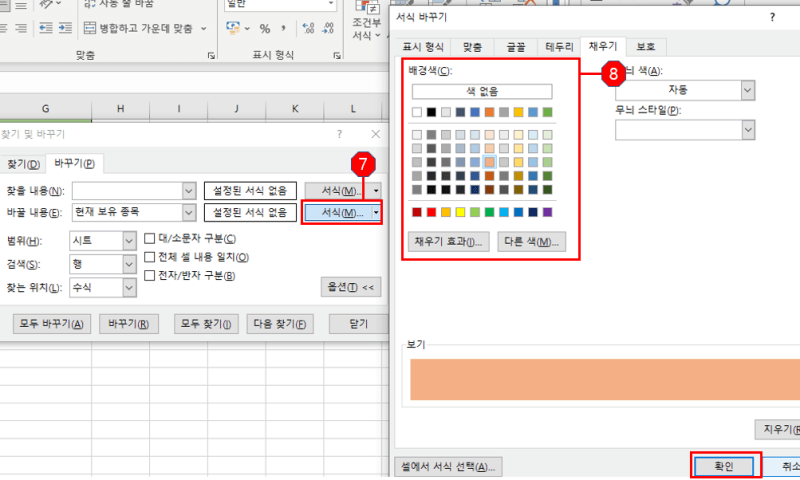Click the 닫기 button
The height and width of the screenshot is (480, 800).
coord(359,324)
